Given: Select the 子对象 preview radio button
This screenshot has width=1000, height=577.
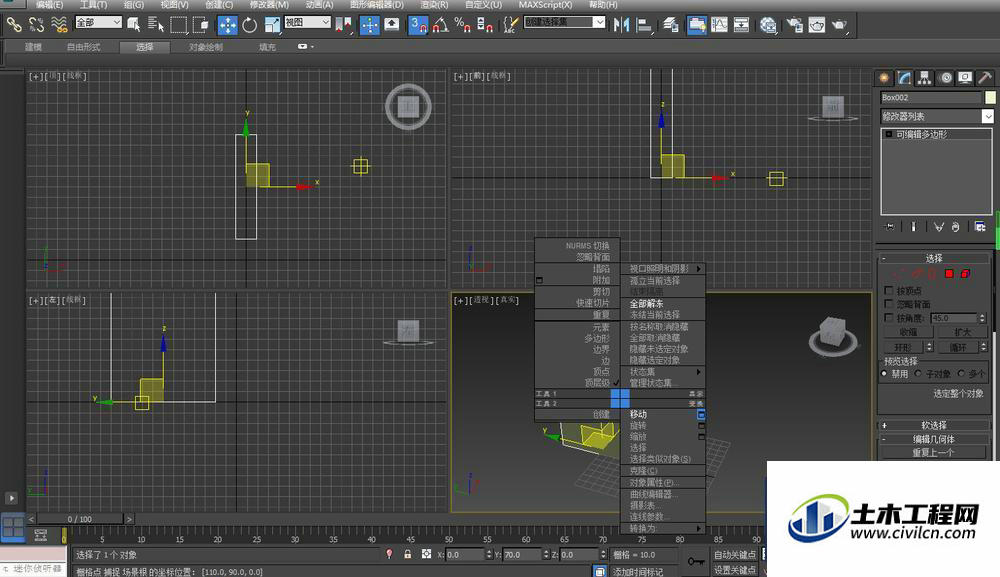Looking at the screenshot, I should pos(918,374).
